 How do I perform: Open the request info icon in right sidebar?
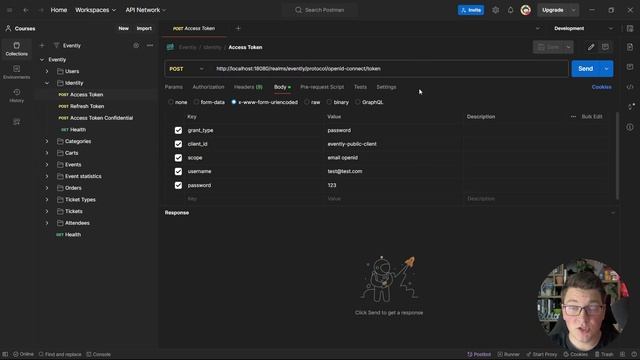coord(630,127)
